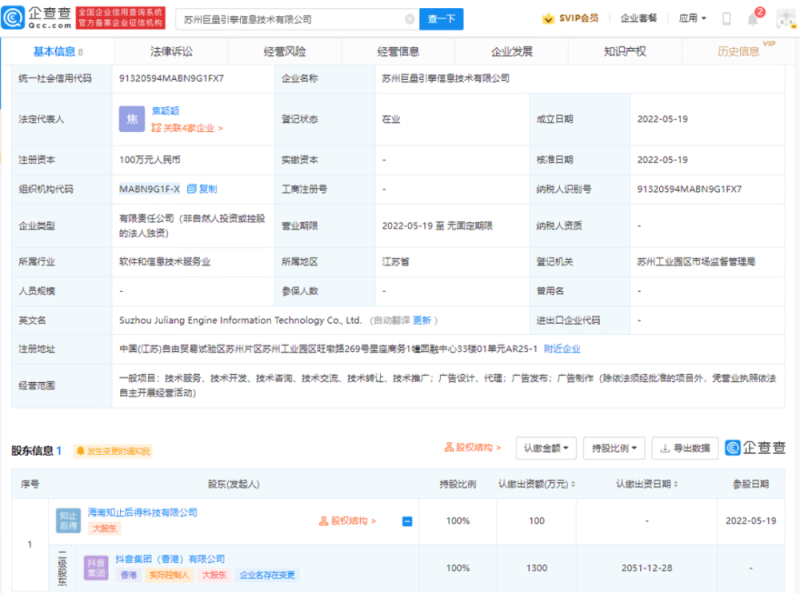Click the mobile phone icon near 应用

727,18
